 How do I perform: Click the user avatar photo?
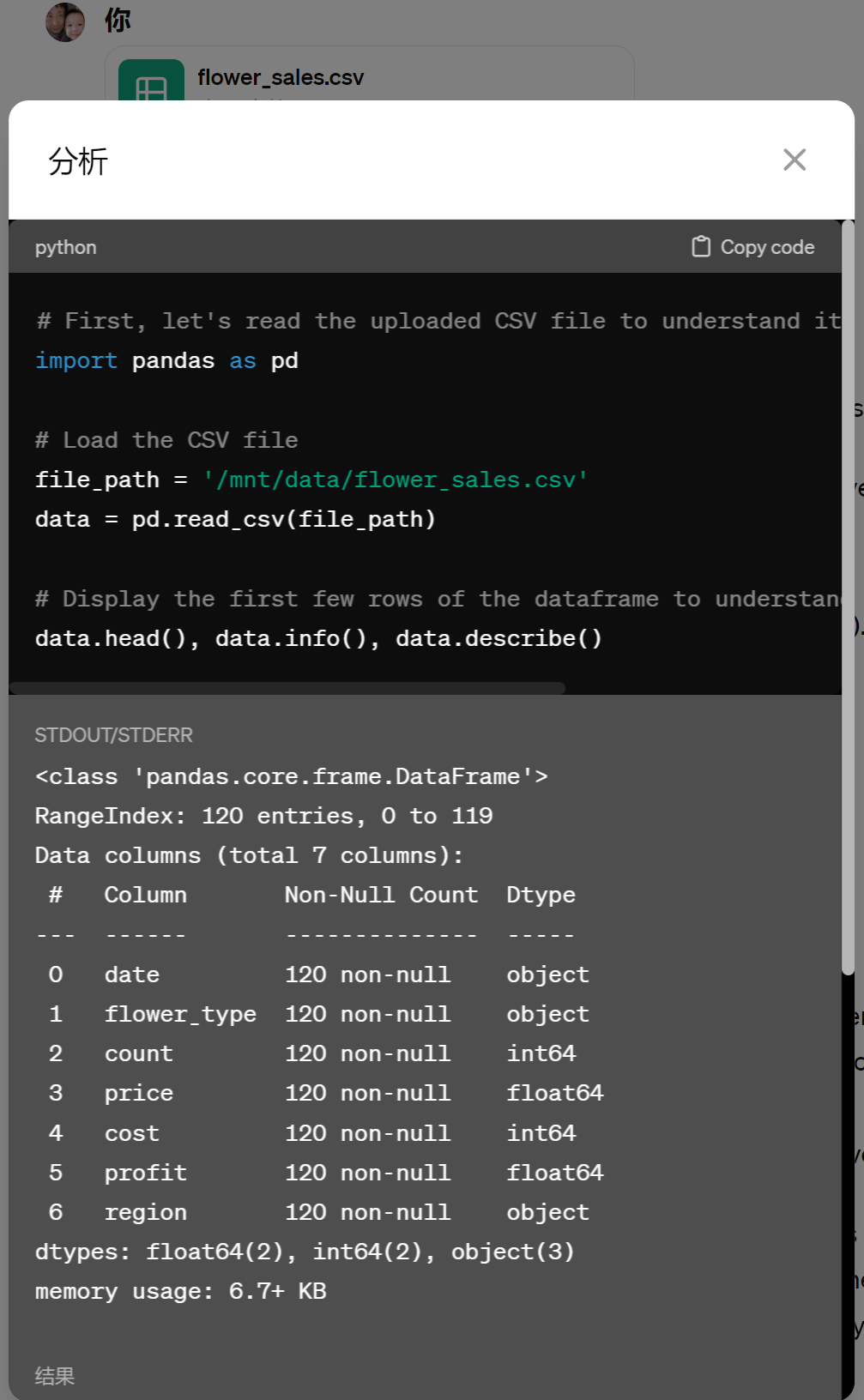65,22
